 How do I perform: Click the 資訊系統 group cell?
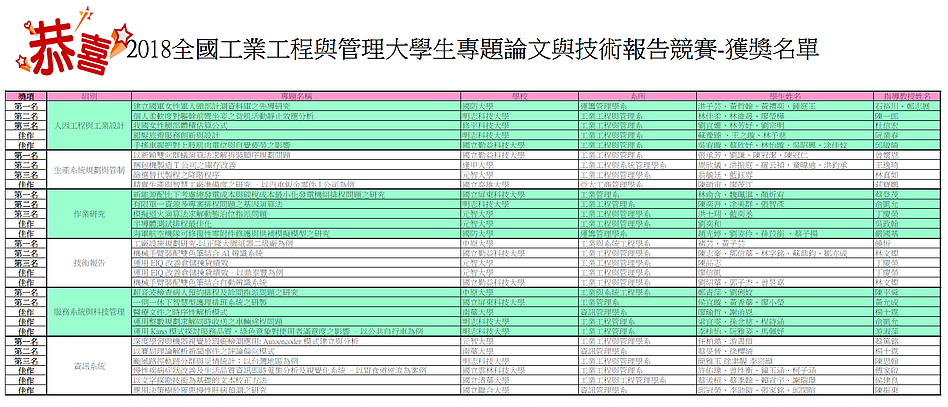(89, 366)
